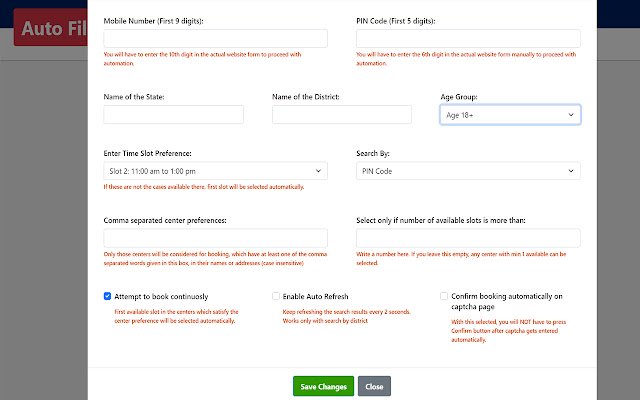Click the 'Search By:' label
Viewport: 640px width, 400px height.
pos(373,153)
